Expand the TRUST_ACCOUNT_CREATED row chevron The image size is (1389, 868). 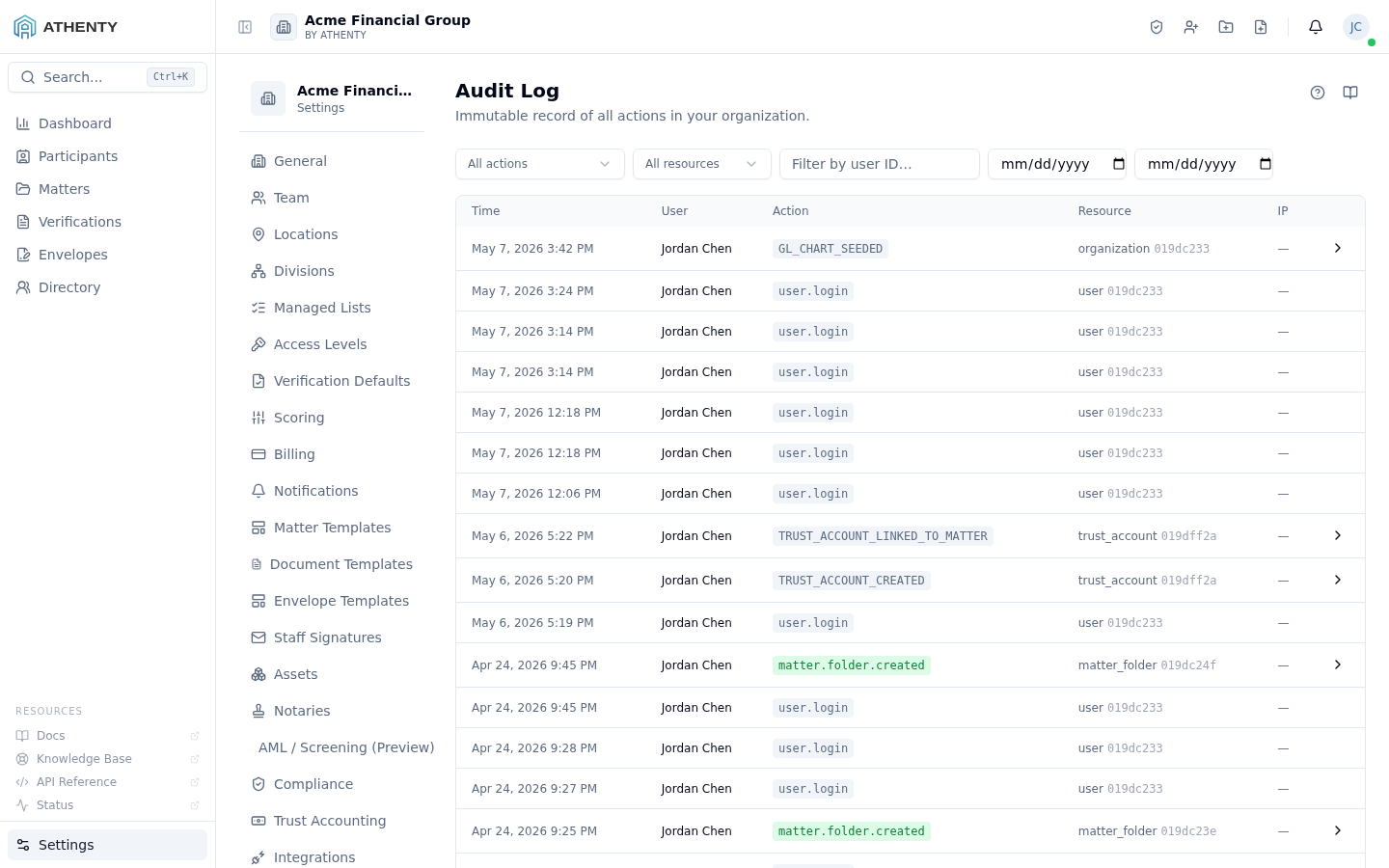1338,580
